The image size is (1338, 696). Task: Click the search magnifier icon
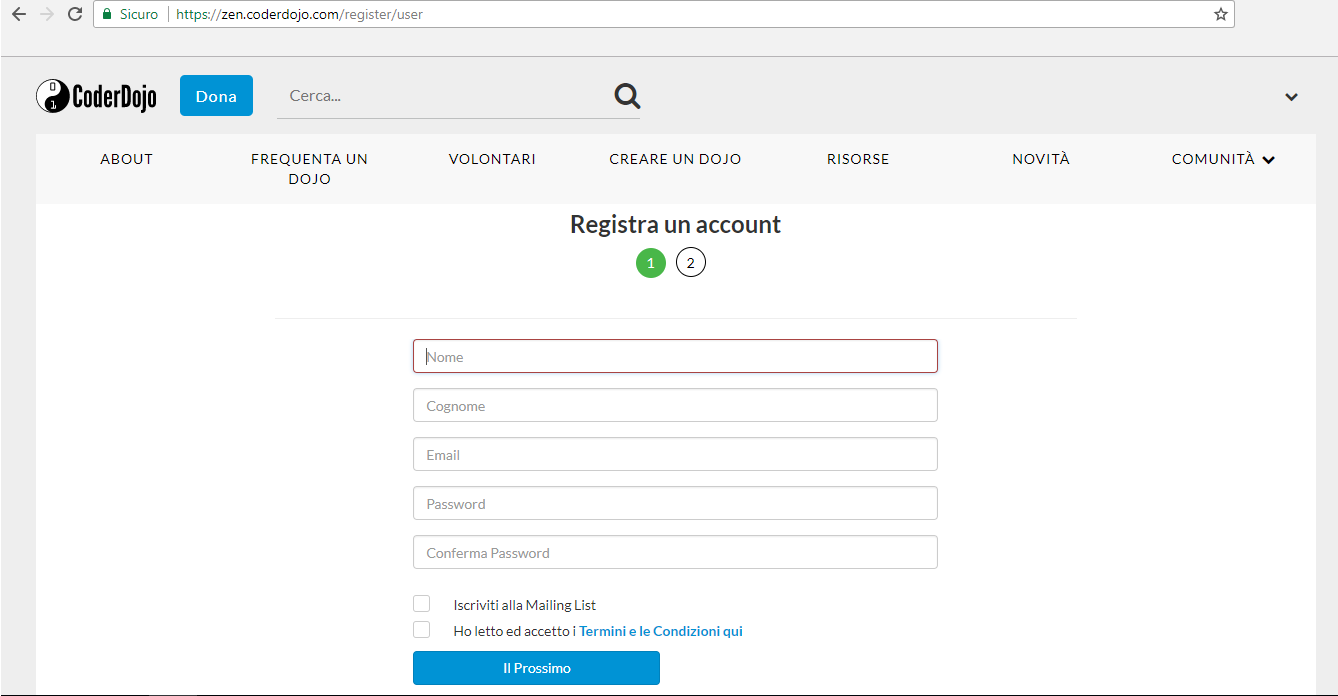coord(627,96)
